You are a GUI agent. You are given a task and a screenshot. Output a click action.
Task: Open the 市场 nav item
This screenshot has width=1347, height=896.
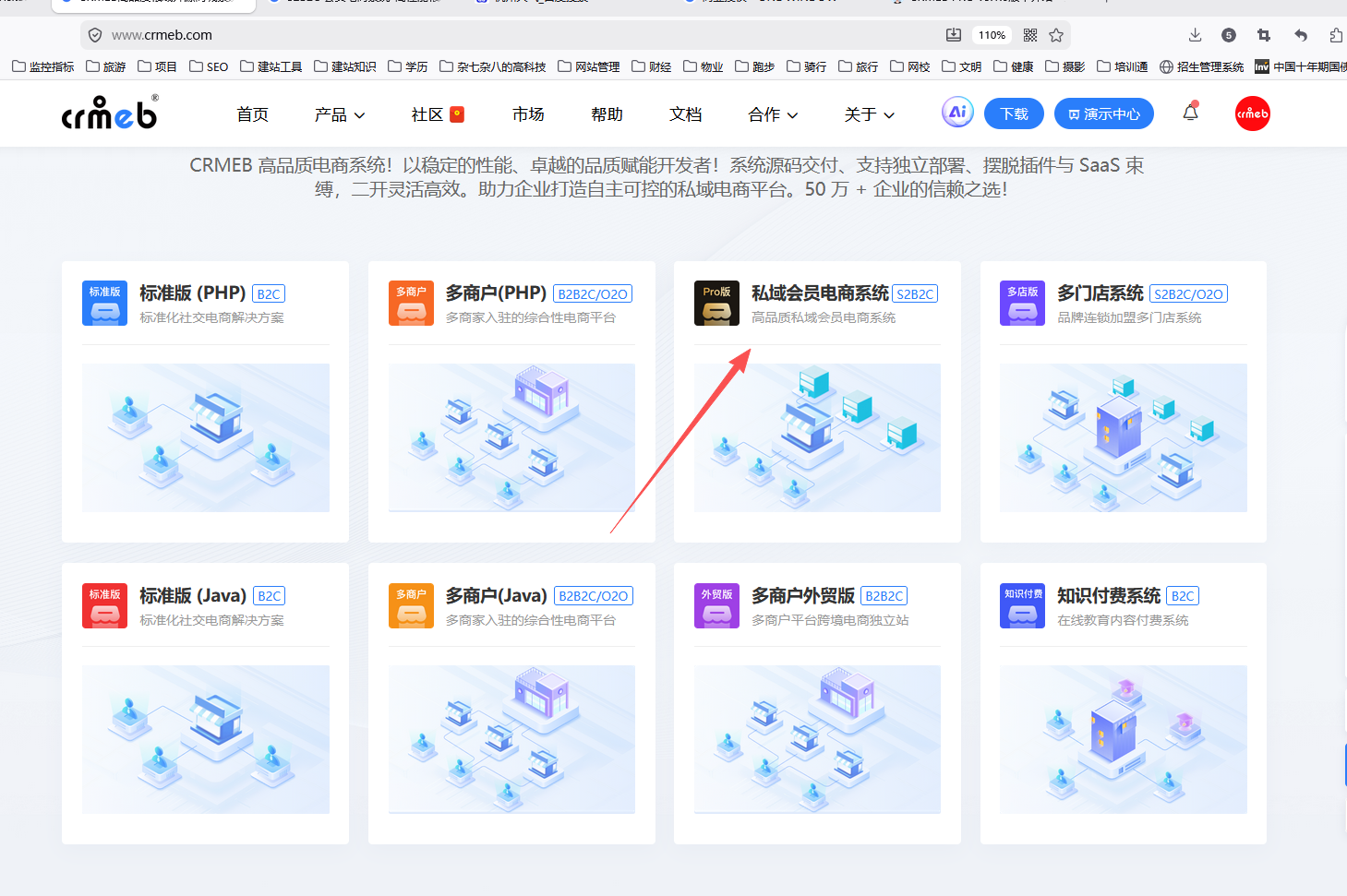tap(528, 114)
